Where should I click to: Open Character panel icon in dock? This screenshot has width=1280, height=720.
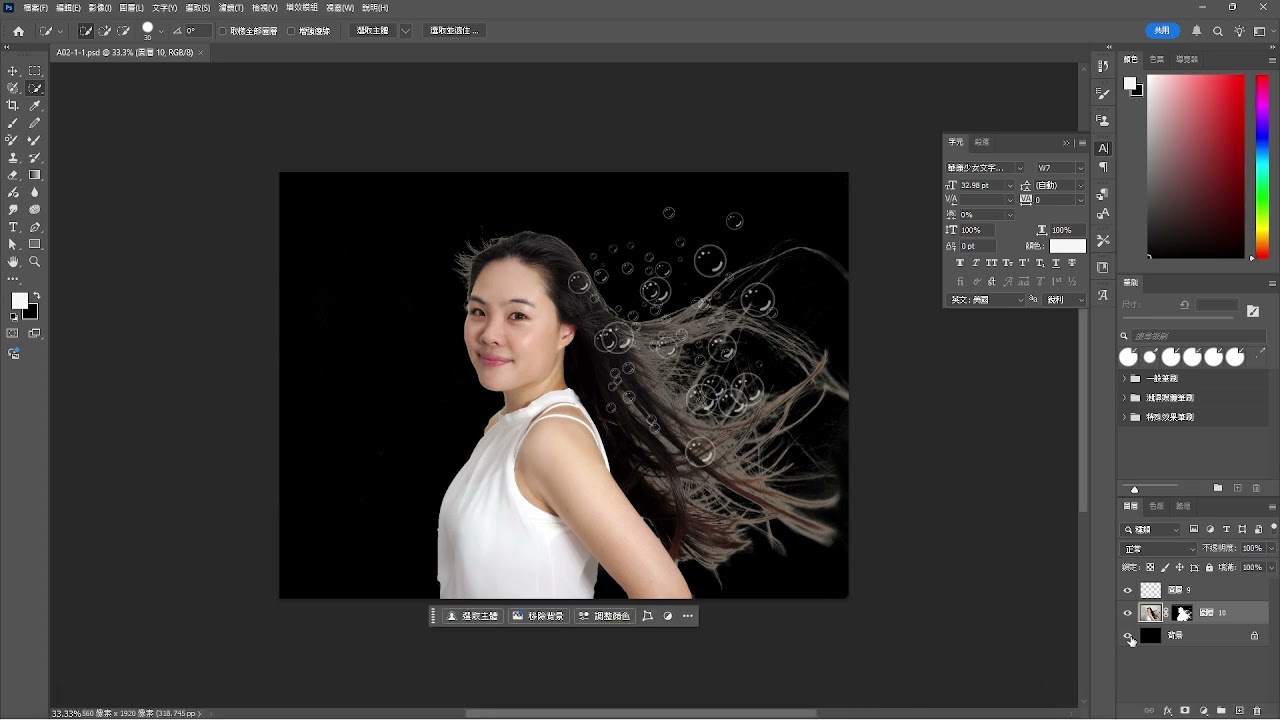click(x=1103, y=148)
